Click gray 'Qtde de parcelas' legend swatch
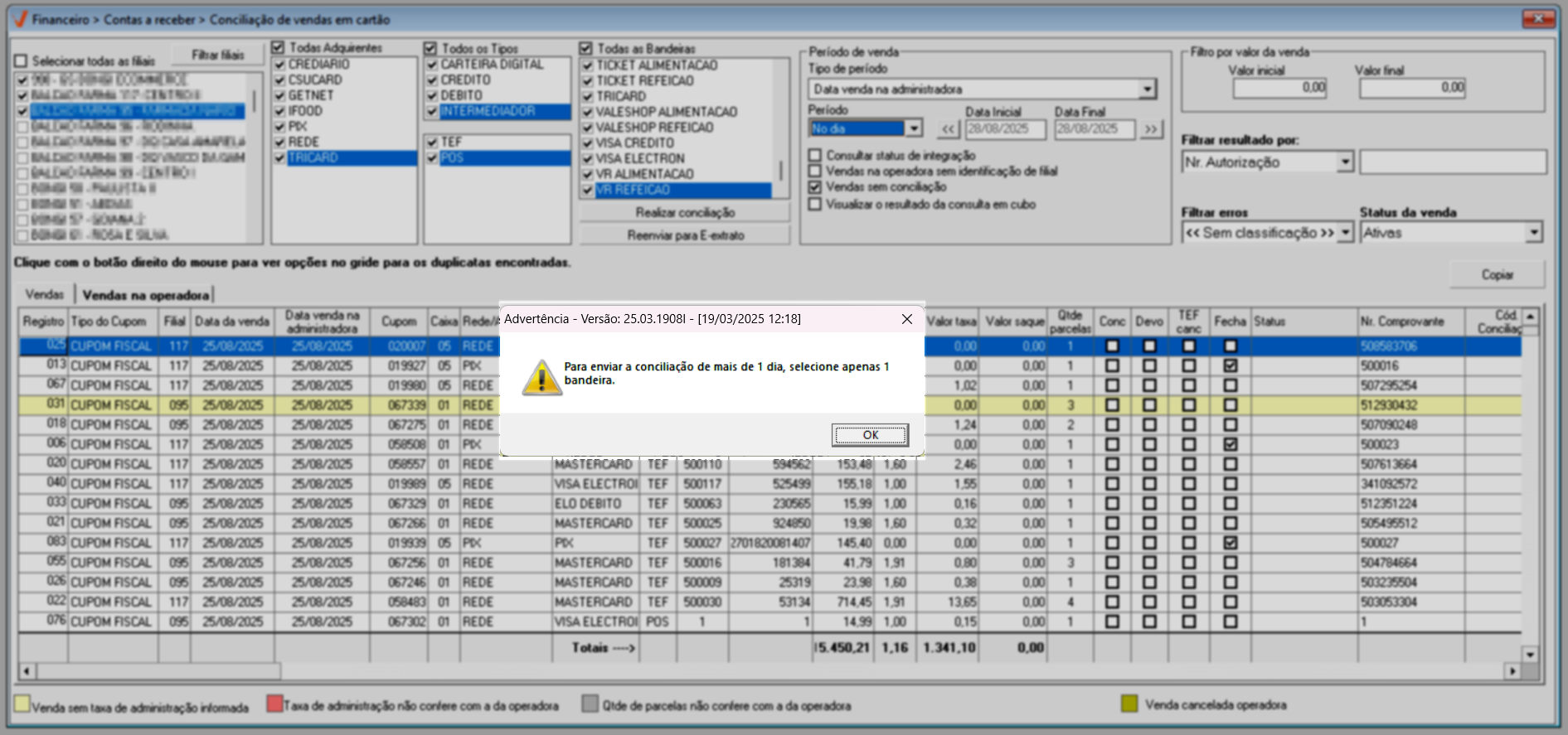Viewport: 1568px width, 735px height. pos(590,704)
